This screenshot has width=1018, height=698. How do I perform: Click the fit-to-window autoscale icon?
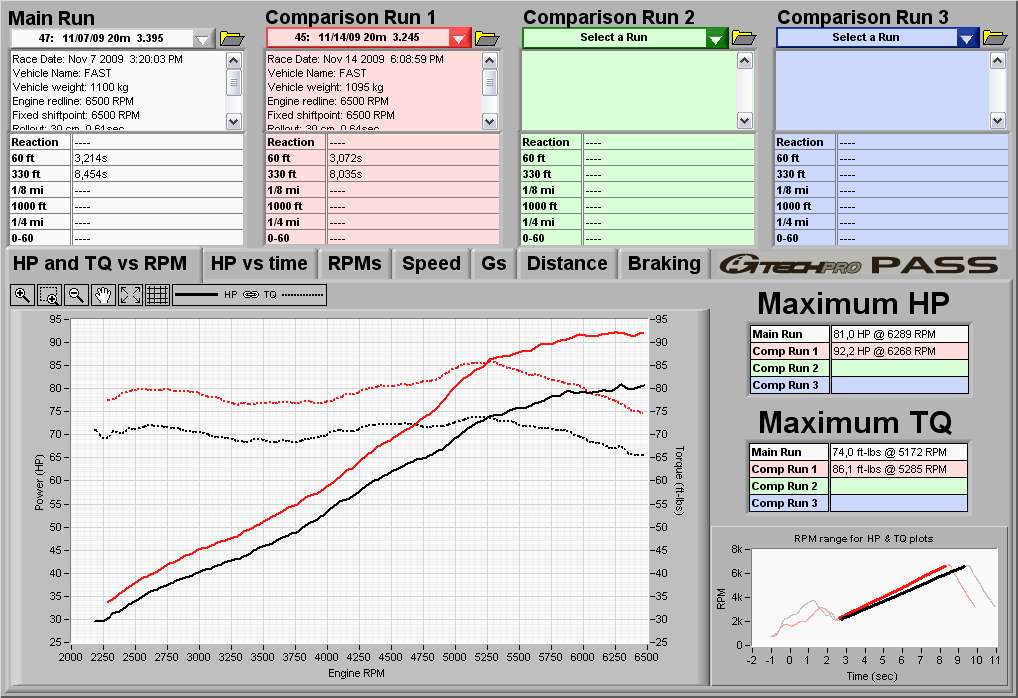pos(130,295)
